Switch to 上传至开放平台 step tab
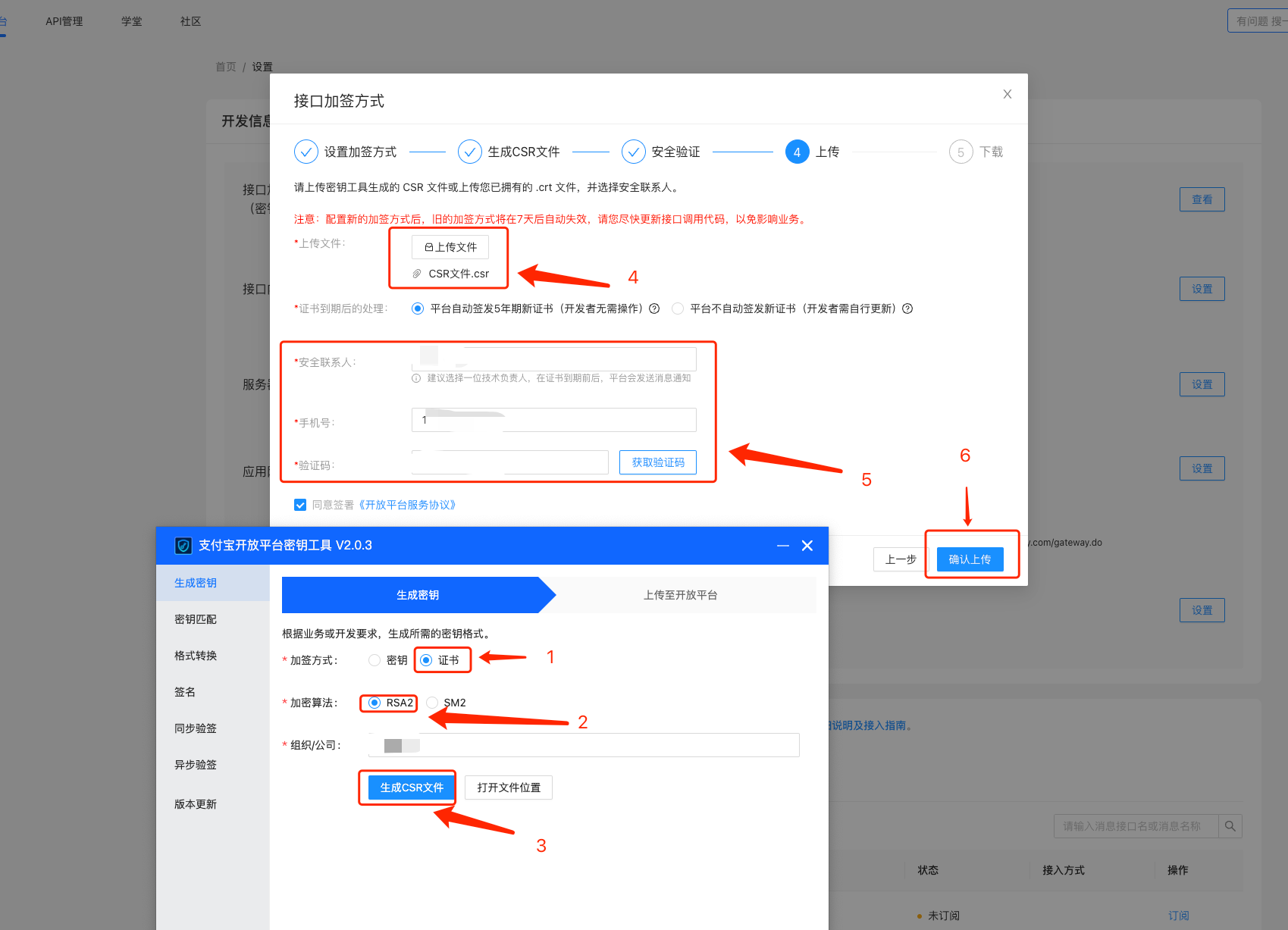This screenshot has height=930, width=1288. click(x=681, y=595)
